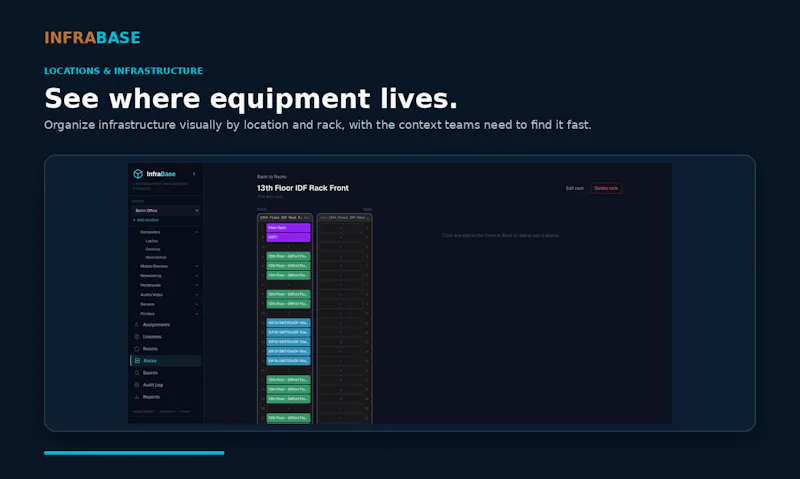Select the purple CAT7 rack device
Image resolution: width=800 pixels, height=479 pixels.
click(288, 237)
